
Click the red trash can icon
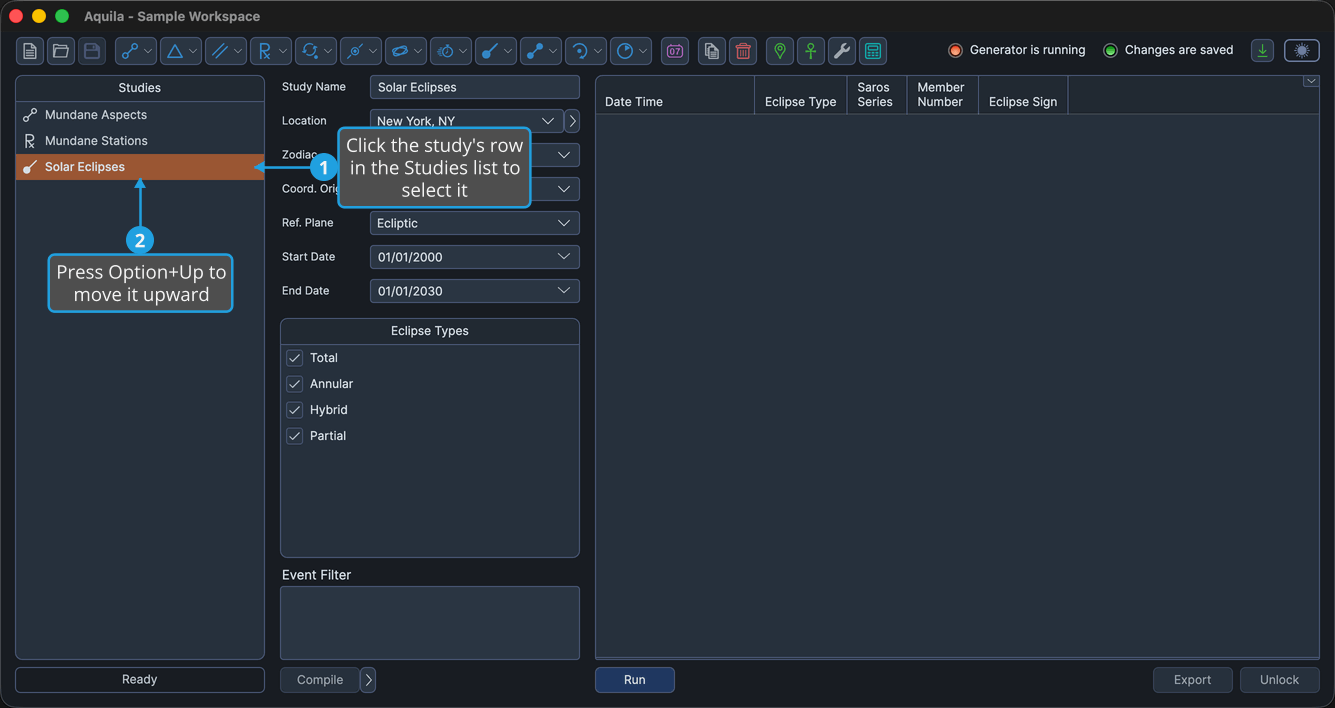(743, 51)
